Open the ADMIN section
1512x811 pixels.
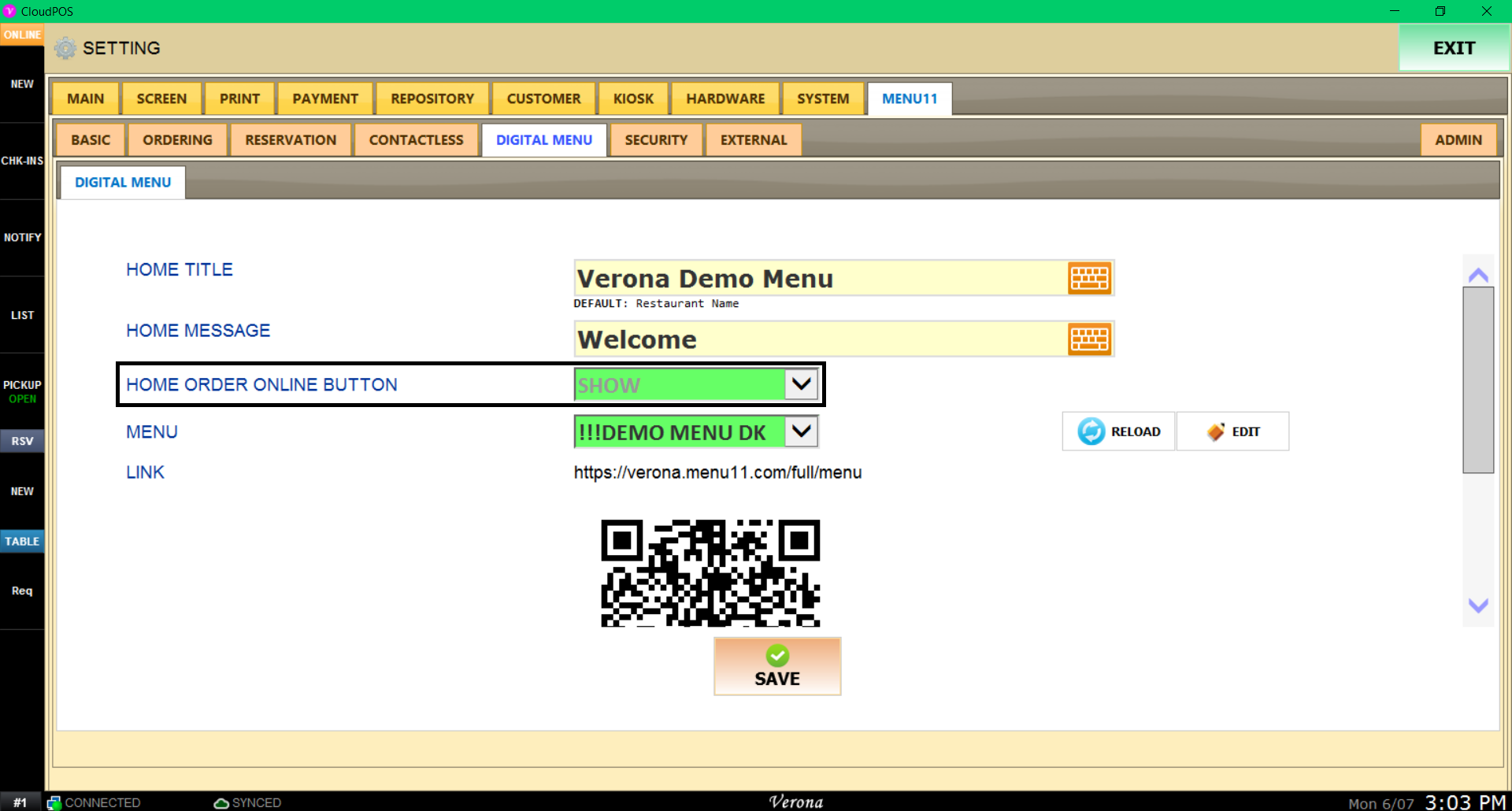click(1458, 140)
